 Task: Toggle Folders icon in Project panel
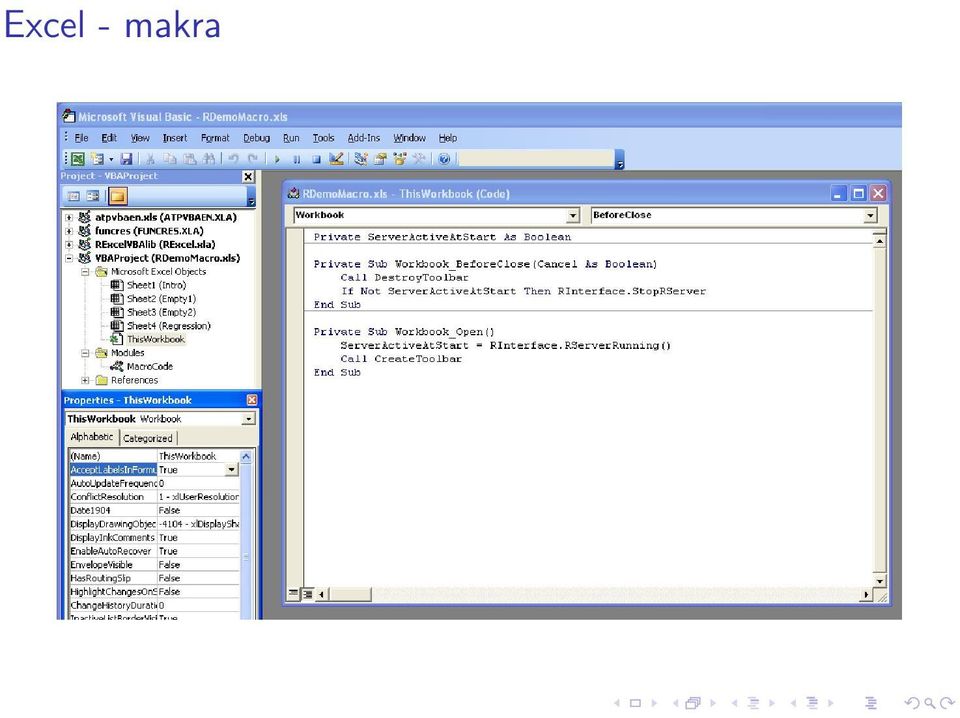pos(118,196)
